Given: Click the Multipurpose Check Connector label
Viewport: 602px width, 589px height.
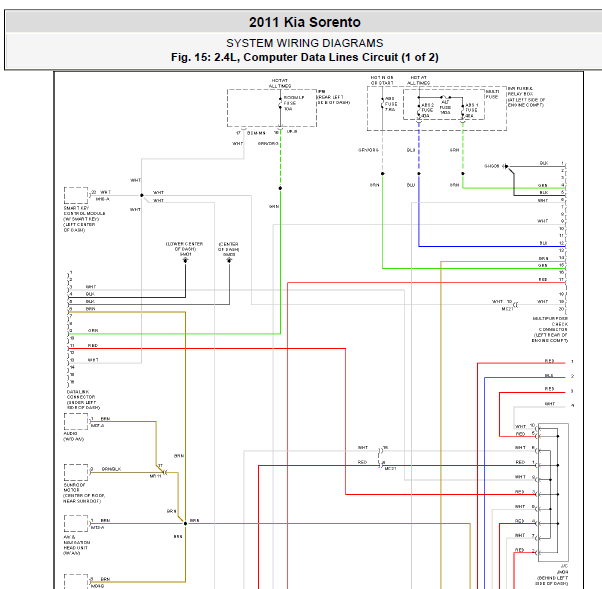Looking at the screenshot, I should click(x=550, y=329).
